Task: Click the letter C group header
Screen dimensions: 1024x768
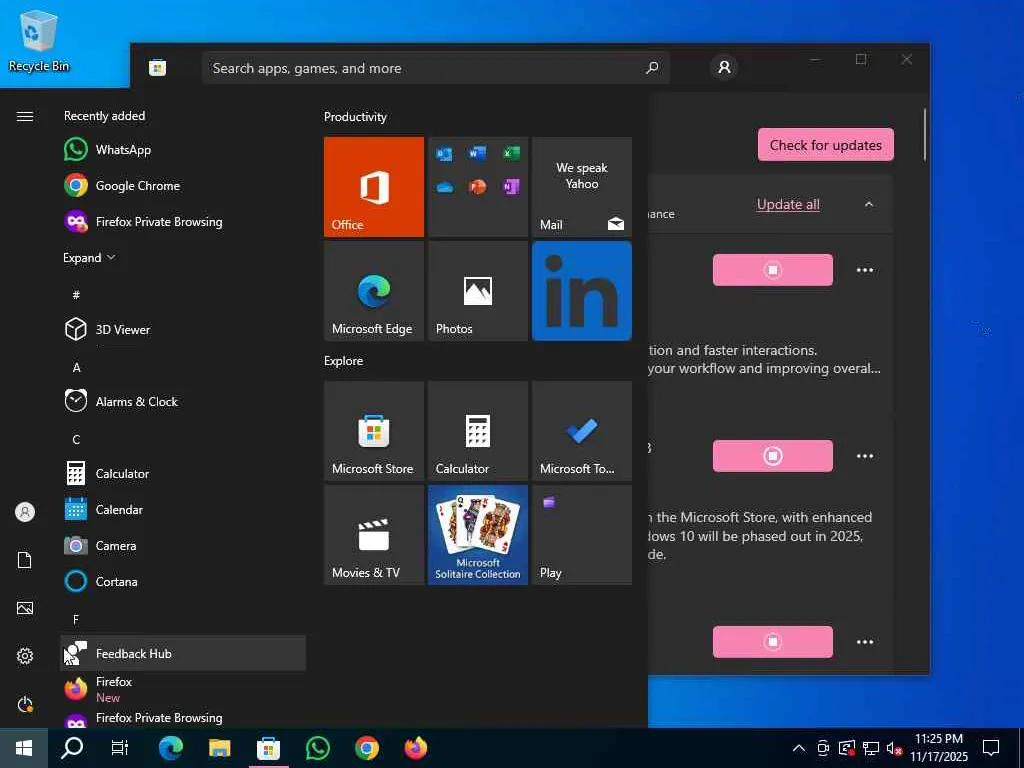Action: (x=76, y=440)
